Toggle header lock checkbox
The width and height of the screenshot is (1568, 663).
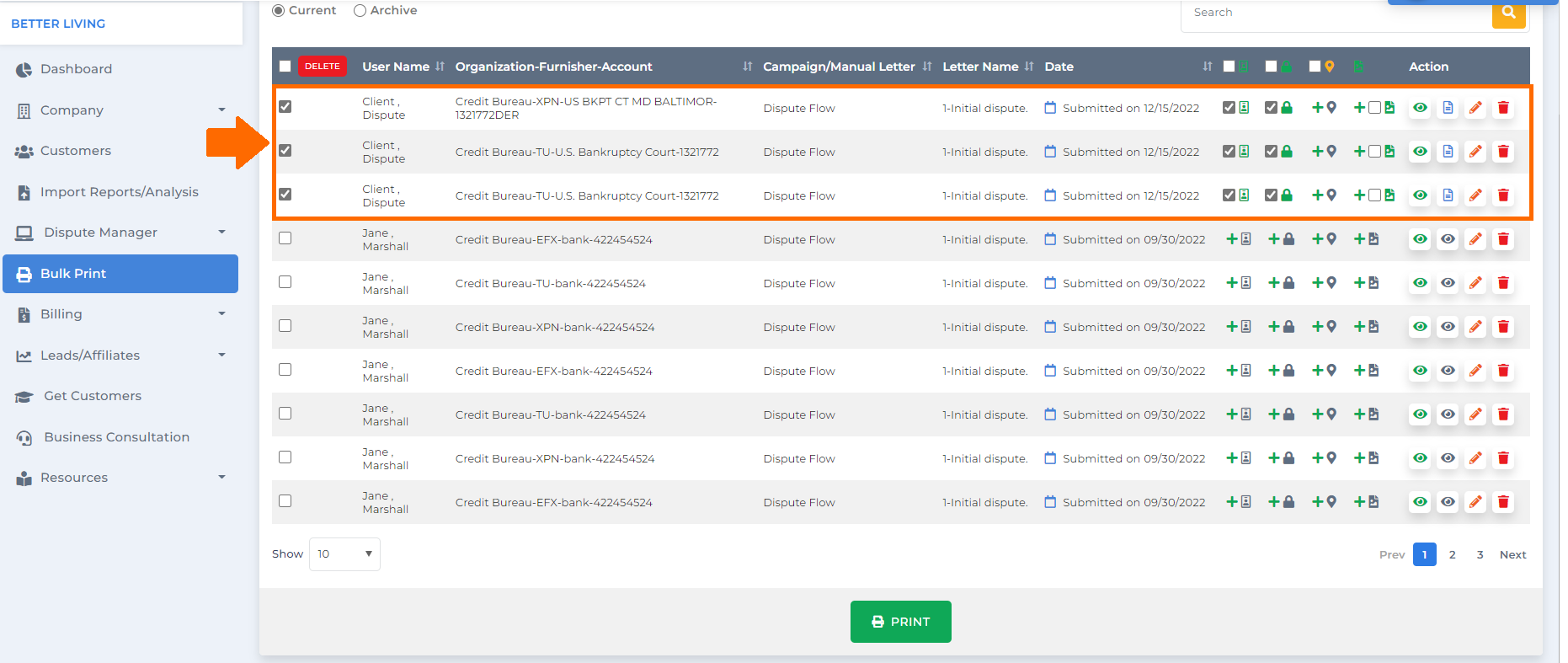[x=1271, y=67]
